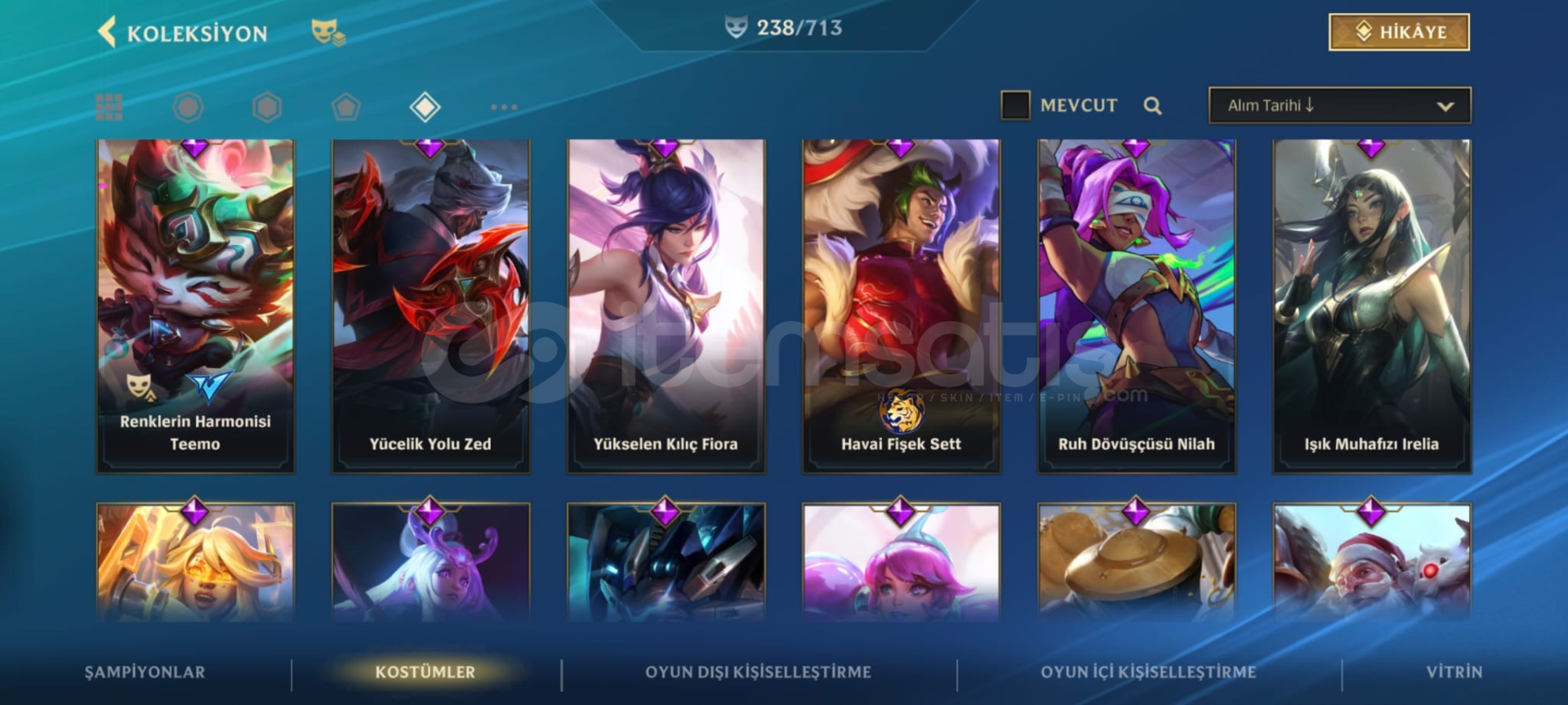Screen dimensions: 1568x705
Task: Go back using the Koleksiyon arrow
Action: coord(107,33)
